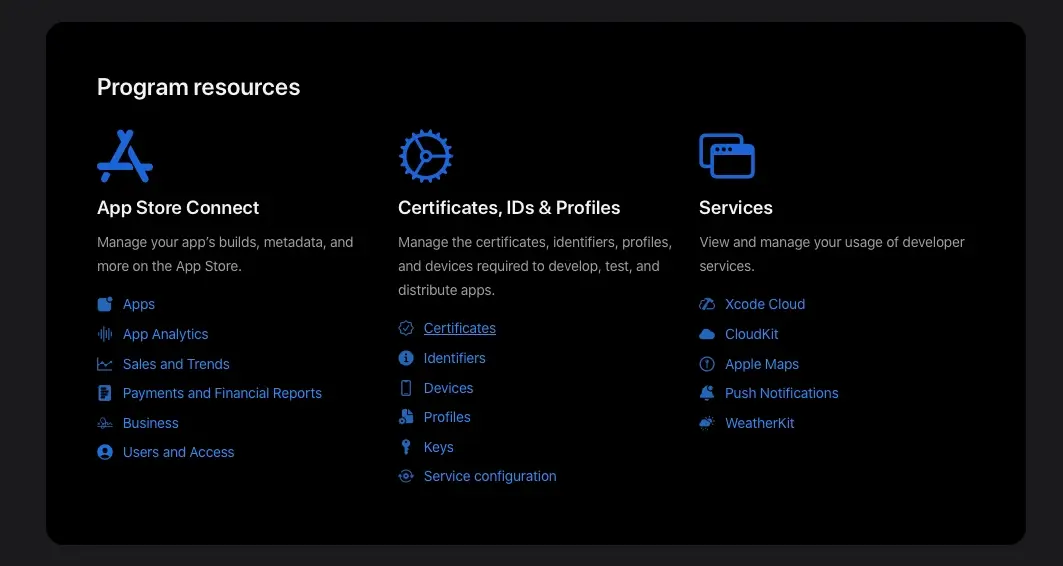Viewport: 1063px width, 566px height.
Task: Open Service configuration
Action: 490,477
